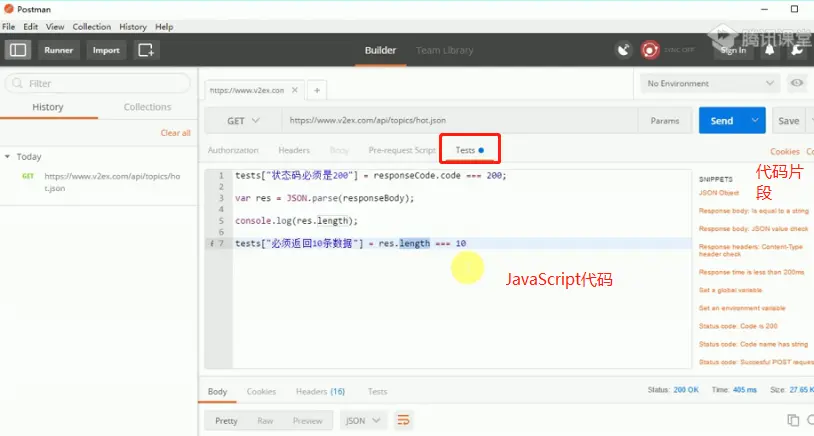Insert 'Set an environment variable' snippet
Screen dimensions: 814x436
point(742,308)
